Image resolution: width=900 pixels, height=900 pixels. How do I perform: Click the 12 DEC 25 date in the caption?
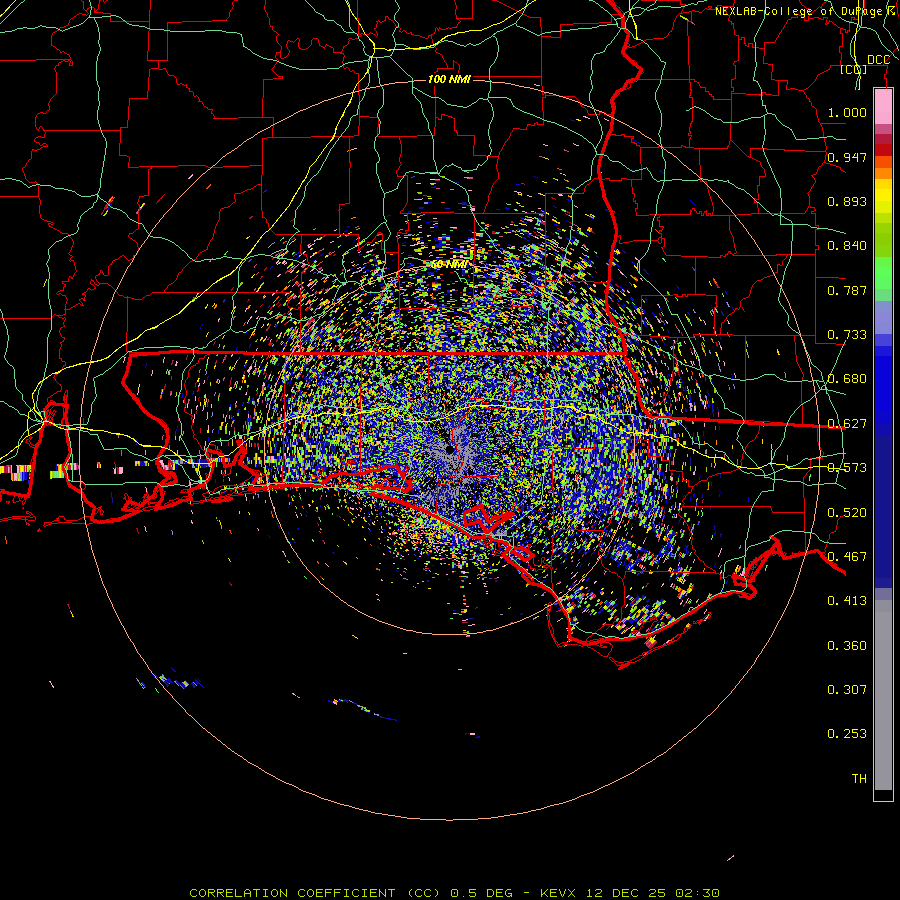point(626,893)
